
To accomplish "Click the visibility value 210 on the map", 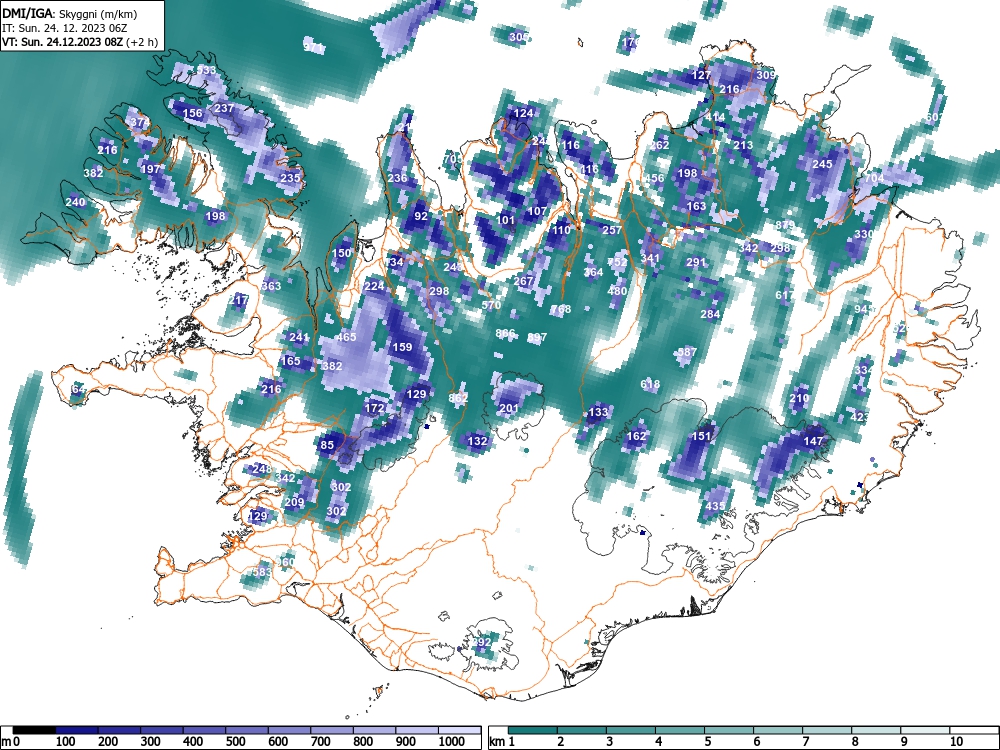I will tap(799, 398).
